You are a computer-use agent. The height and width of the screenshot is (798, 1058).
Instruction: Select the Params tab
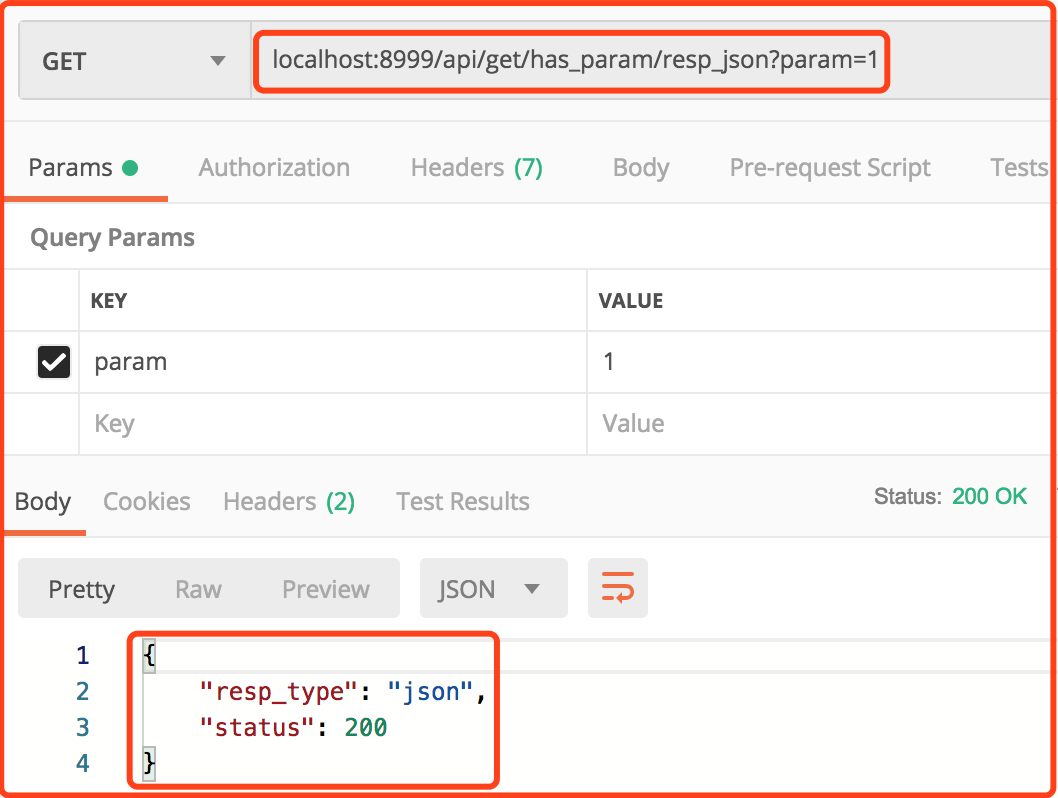[82, 168]
